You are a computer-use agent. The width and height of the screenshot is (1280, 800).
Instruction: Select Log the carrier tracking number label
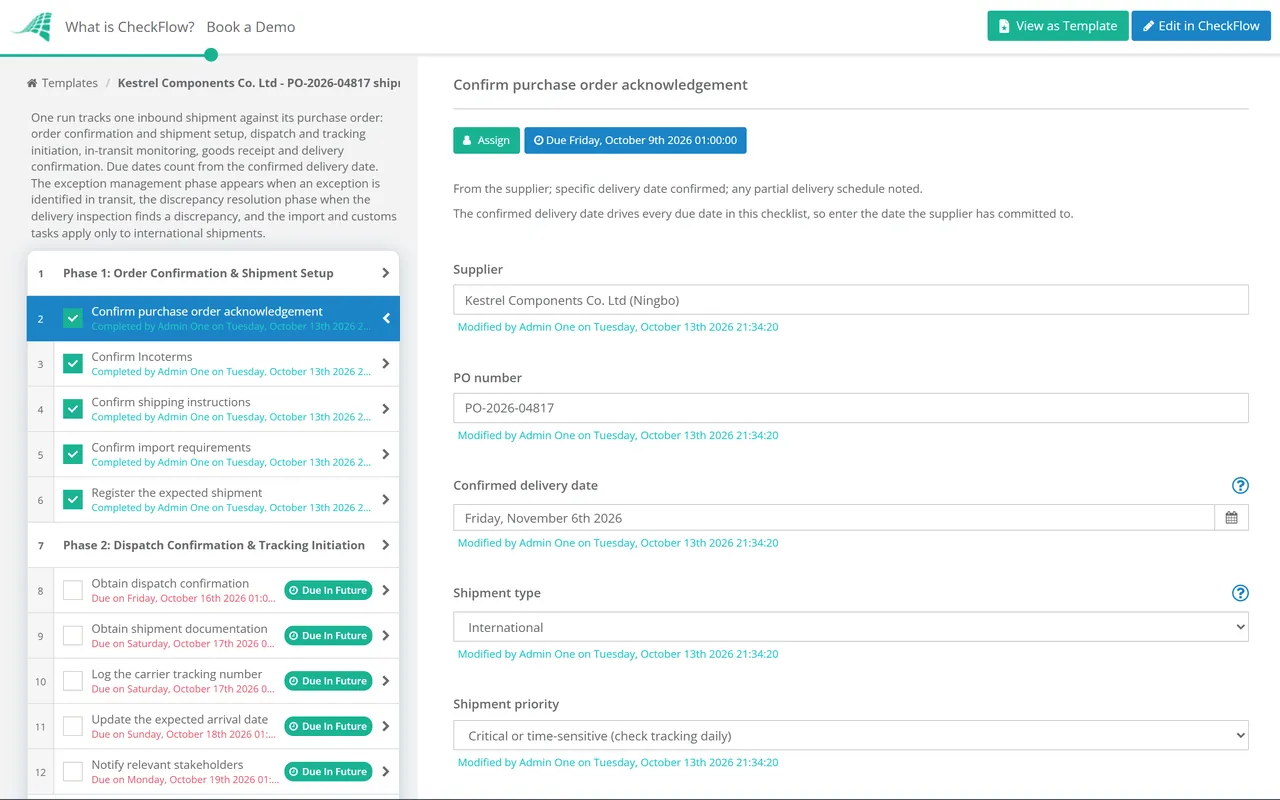click(x=177, y=674)
